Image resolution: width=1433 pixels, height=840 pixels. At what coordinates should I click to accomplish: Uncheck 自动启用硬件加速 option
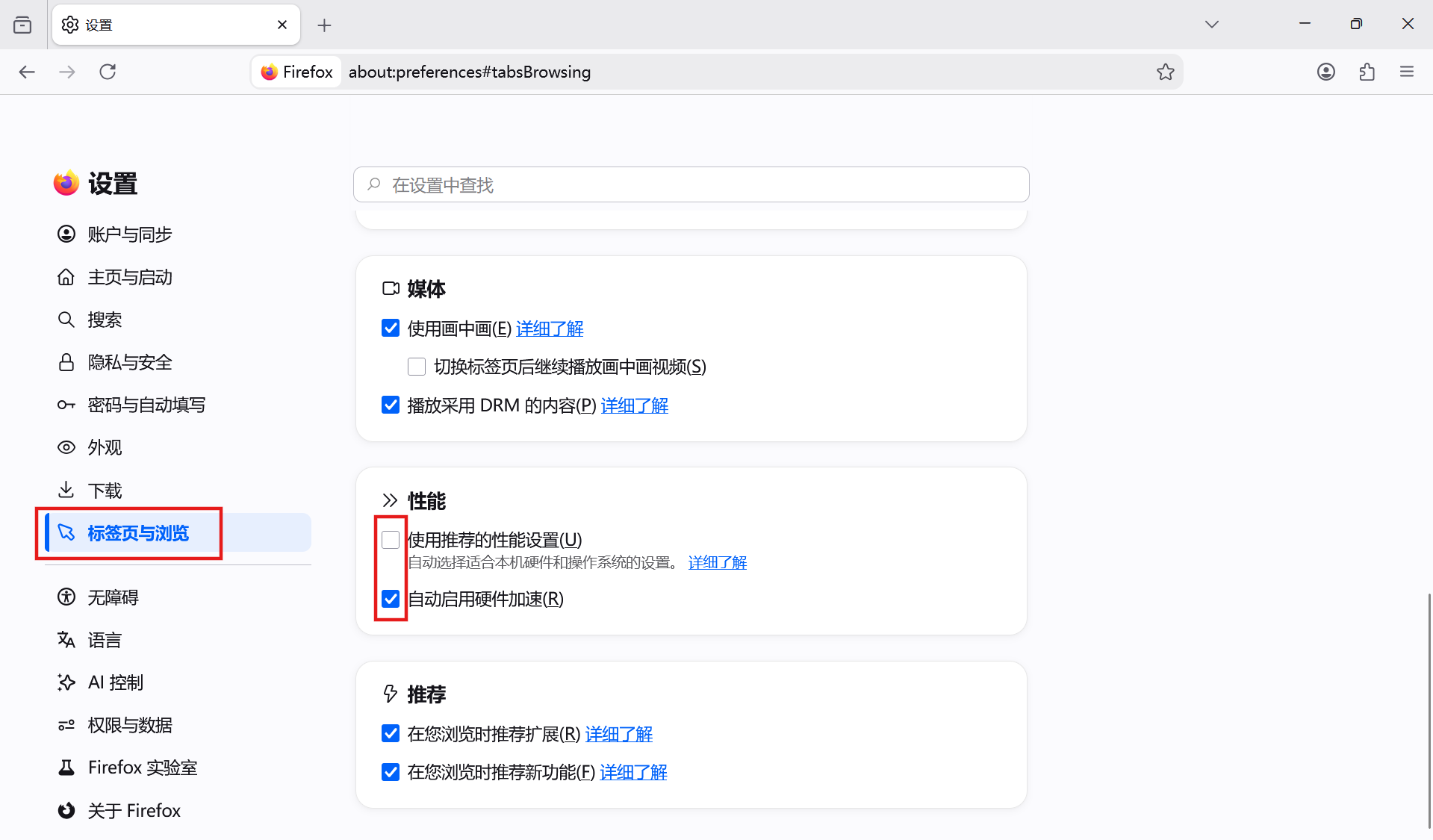(x=391, y=599)
